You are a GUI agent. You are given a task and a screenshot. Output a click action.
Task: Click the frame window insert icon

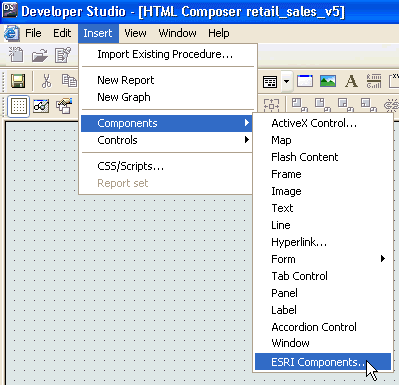pos(305,81)
